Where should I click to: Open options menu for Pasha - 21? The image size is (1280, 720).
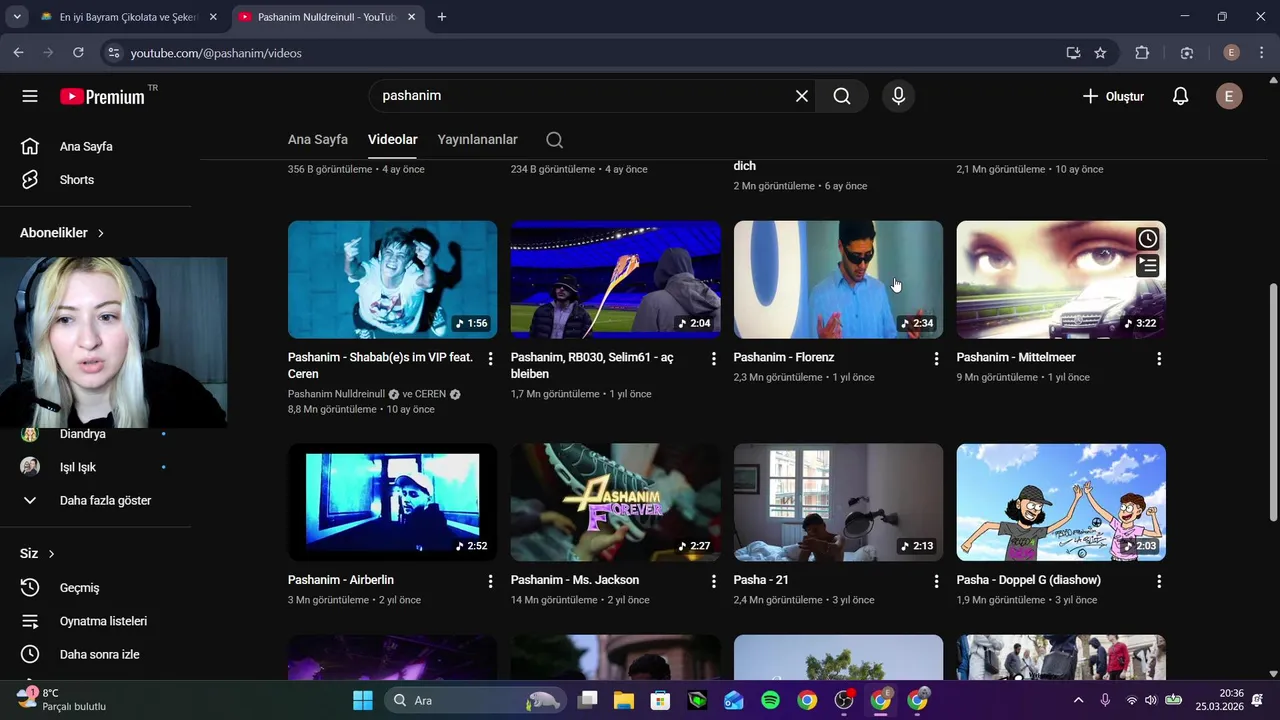point(936,581)
